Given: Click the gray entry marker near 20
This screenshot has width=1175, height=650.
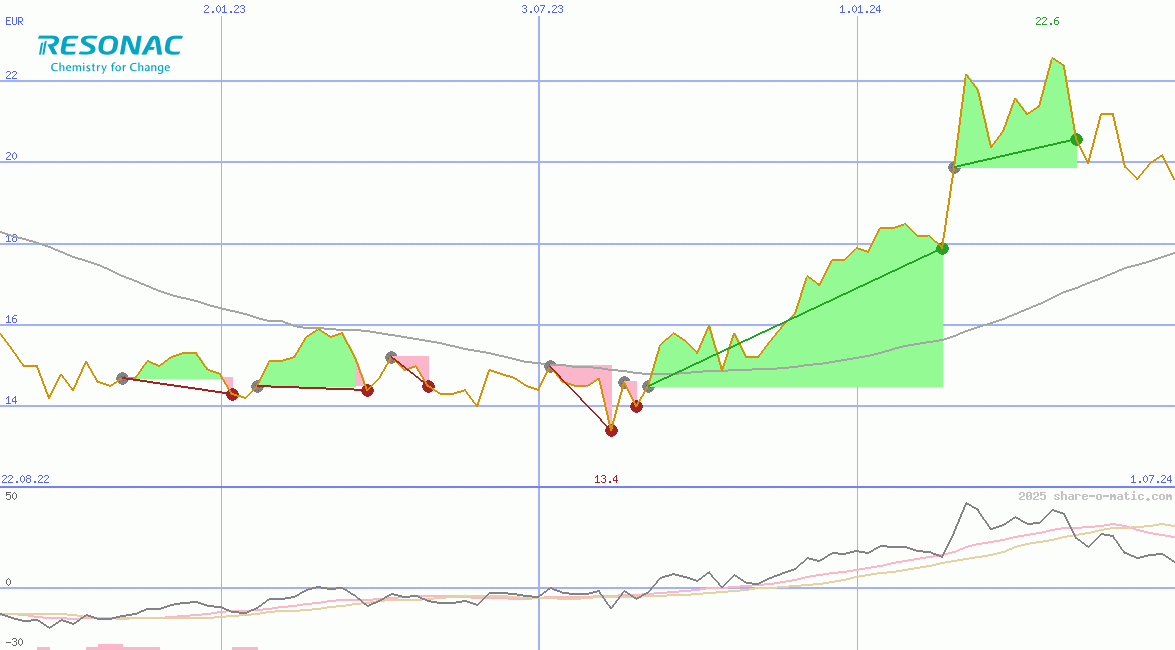Looking at the screenshot, I should pos(954,168).
